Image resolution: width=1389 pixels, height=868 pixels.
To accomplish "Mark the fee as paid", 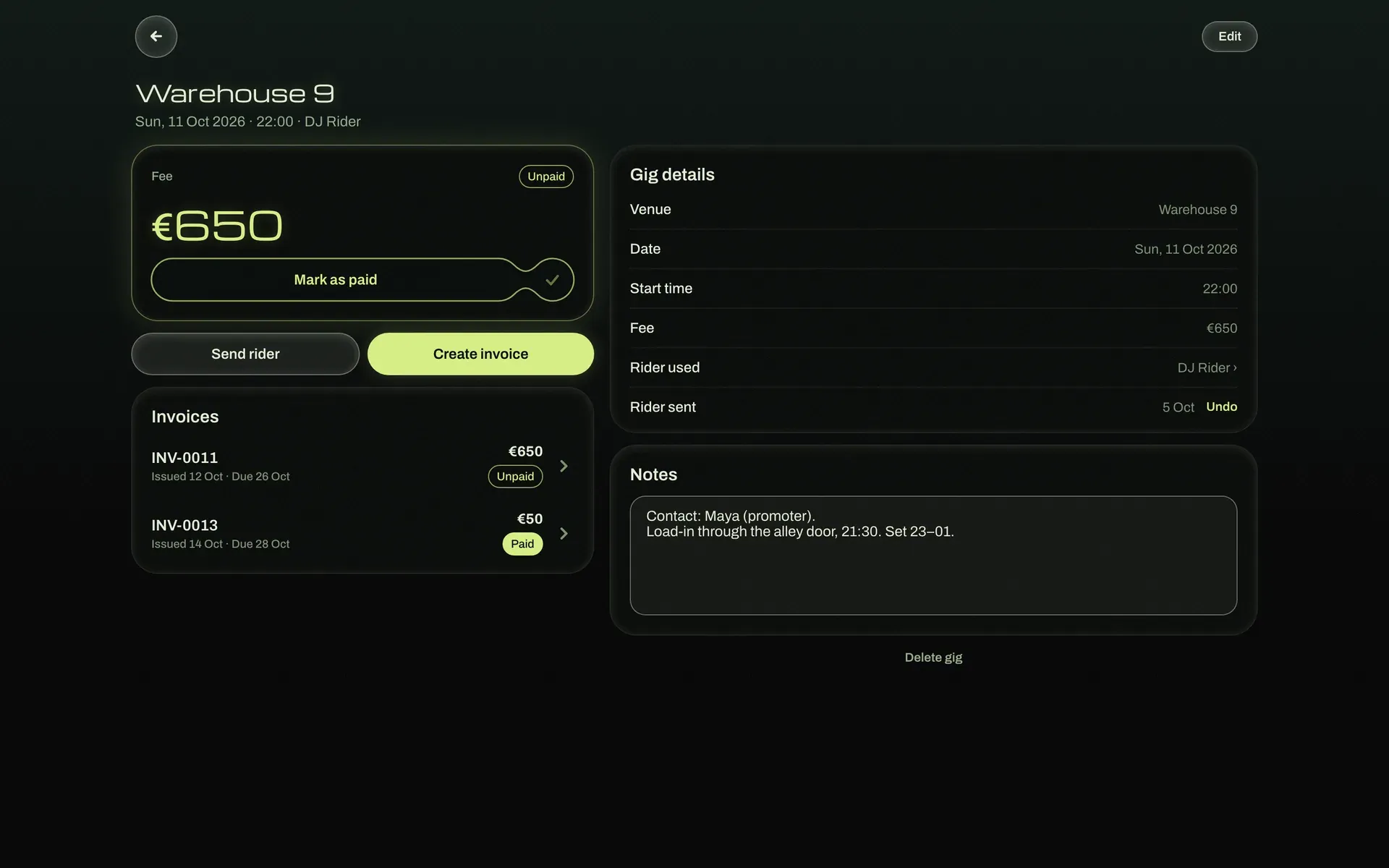I will 336,280.
